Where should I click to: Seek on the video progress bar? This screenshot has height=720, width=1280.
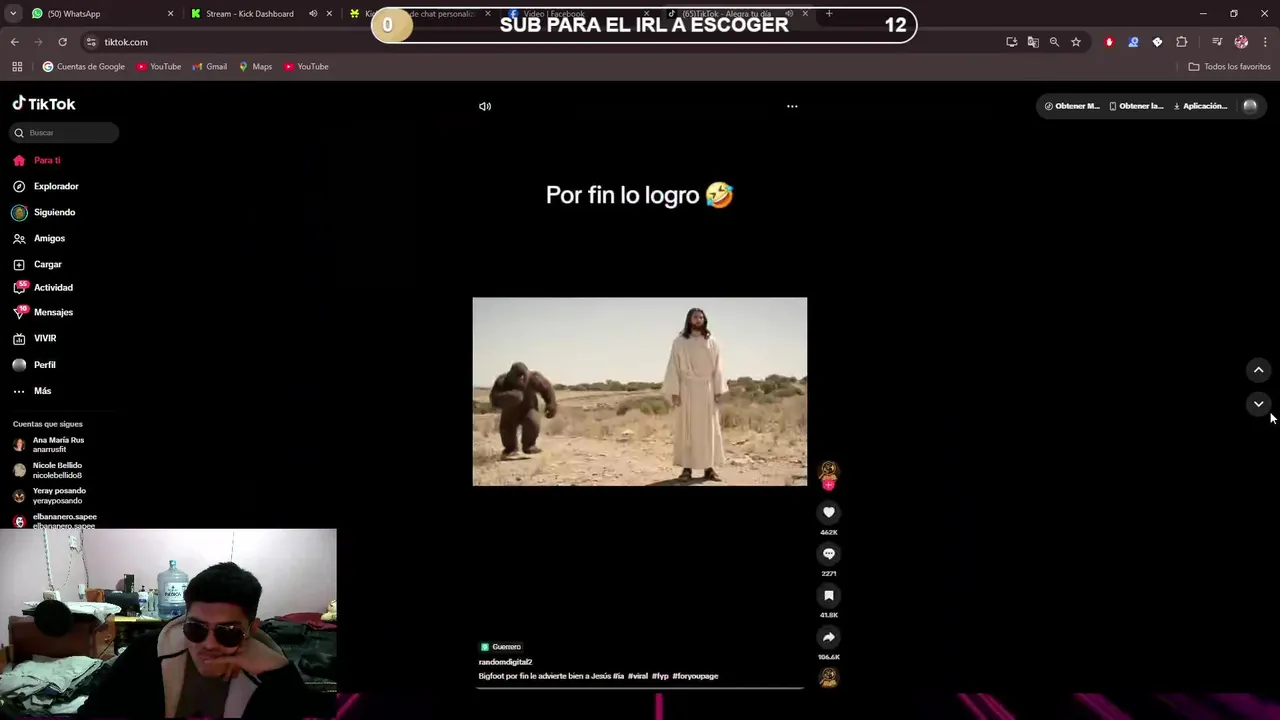pos(640,688)
